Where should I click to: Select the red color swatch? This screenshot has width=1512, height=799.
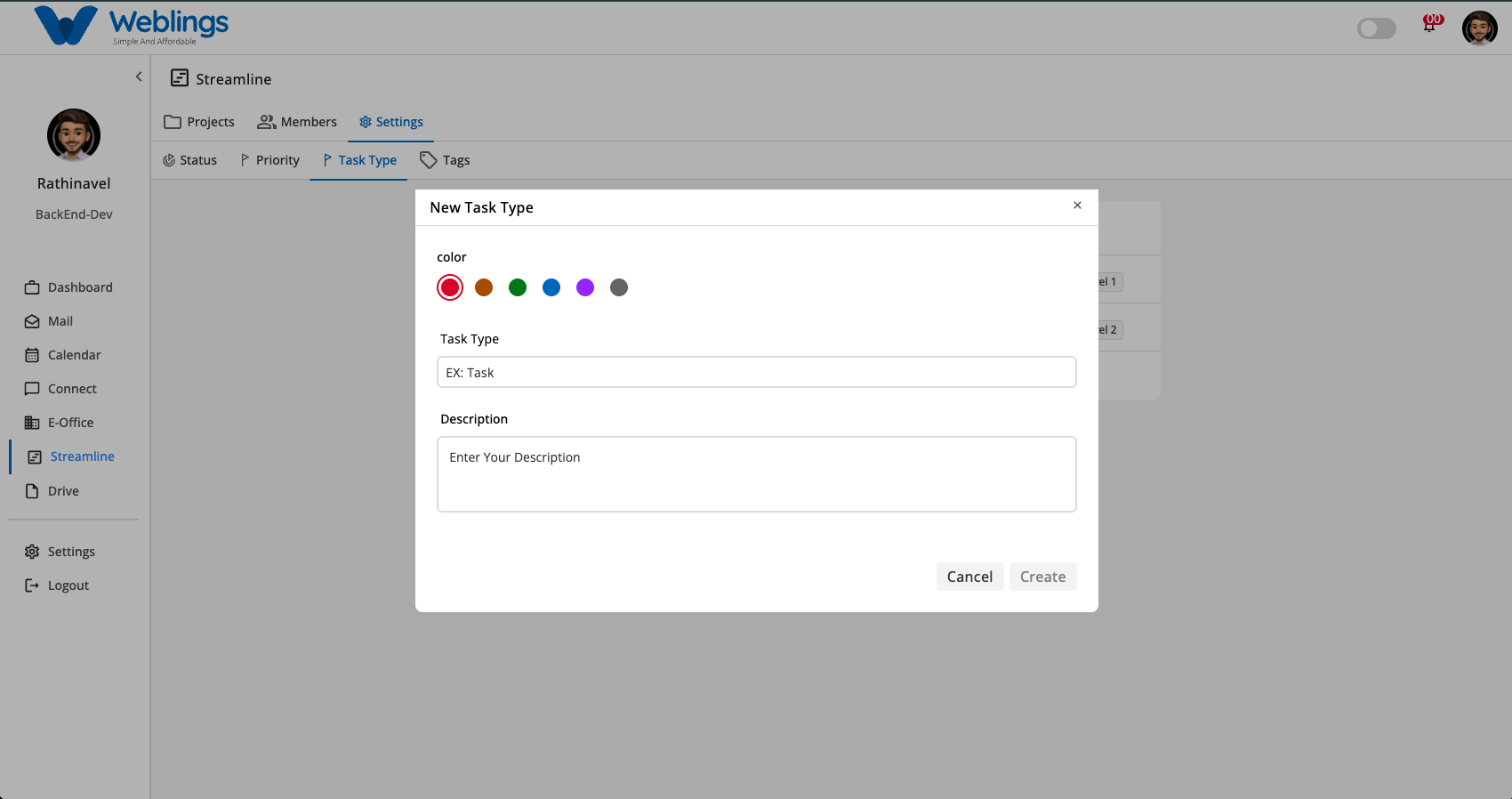point(450,287)
